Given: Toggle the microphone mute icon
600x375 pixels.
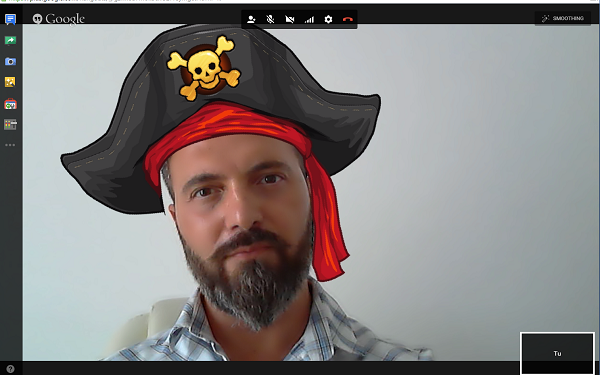Looking at the screenshot, I should coord(270,19).
